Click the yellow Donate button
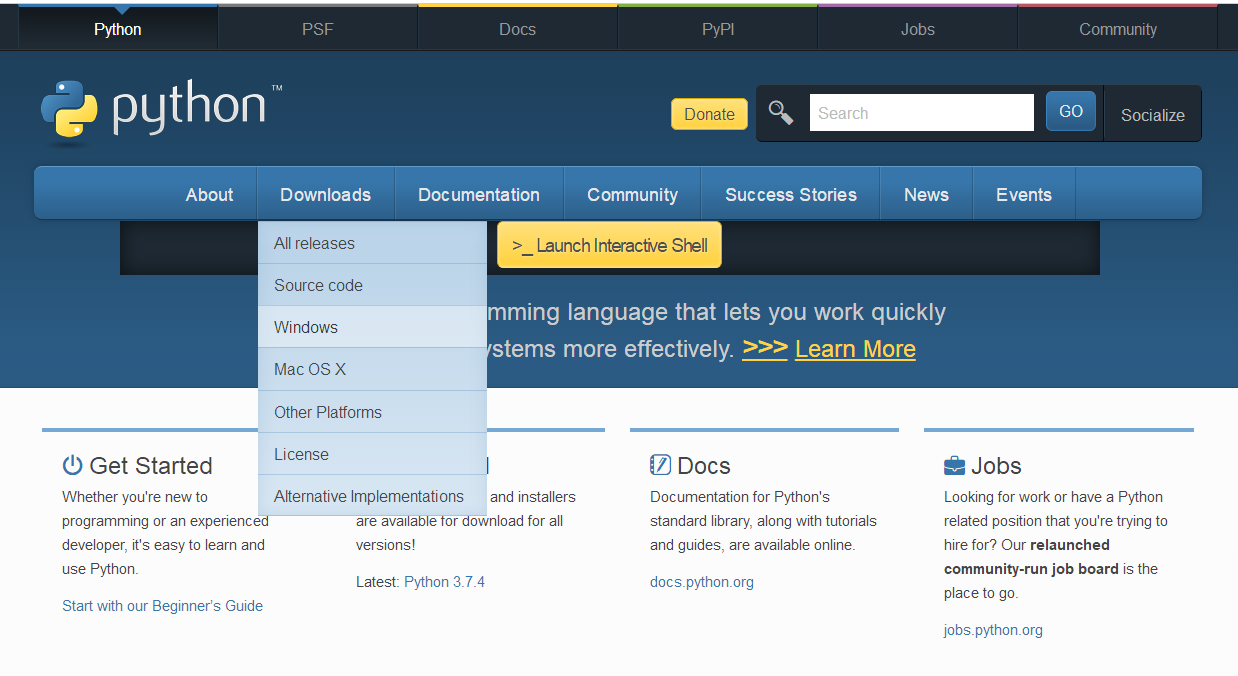Viewport: 1238px width, 676px height. (709, 114)
